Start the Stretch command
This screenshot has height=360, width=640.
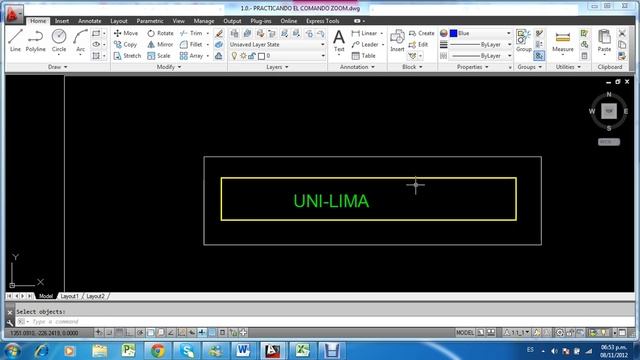(127, 56)
